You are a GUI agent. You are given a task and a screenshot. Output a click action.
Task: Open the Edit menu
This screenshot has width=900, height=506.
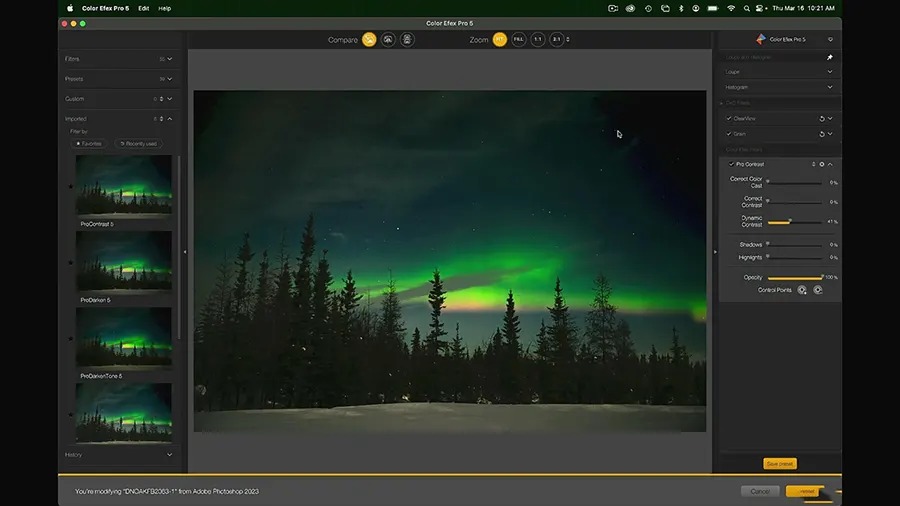[x=144, y=8]
